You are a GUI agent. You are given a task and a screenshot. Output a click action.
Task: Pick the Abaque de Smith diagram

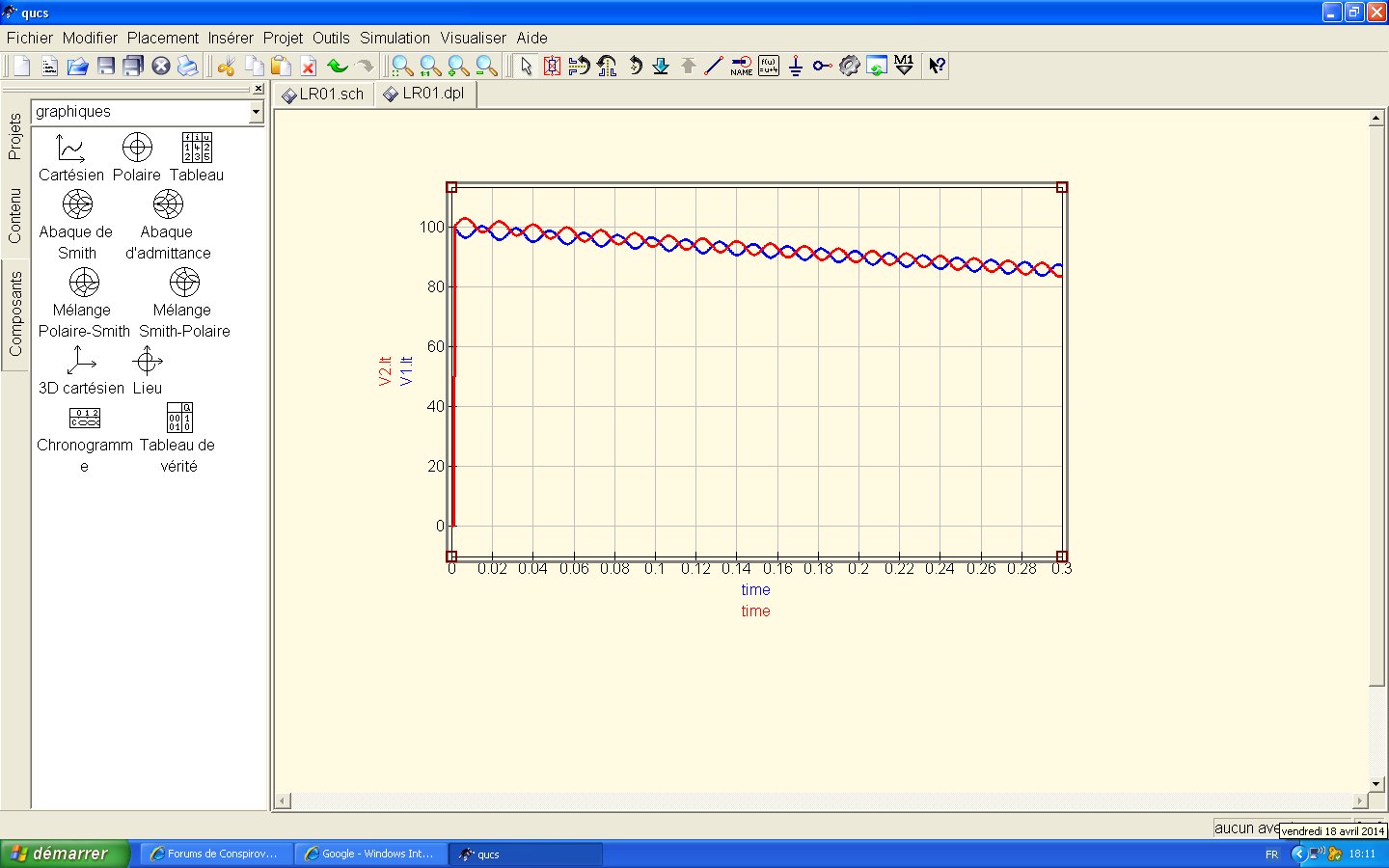(x=76, y=224)
